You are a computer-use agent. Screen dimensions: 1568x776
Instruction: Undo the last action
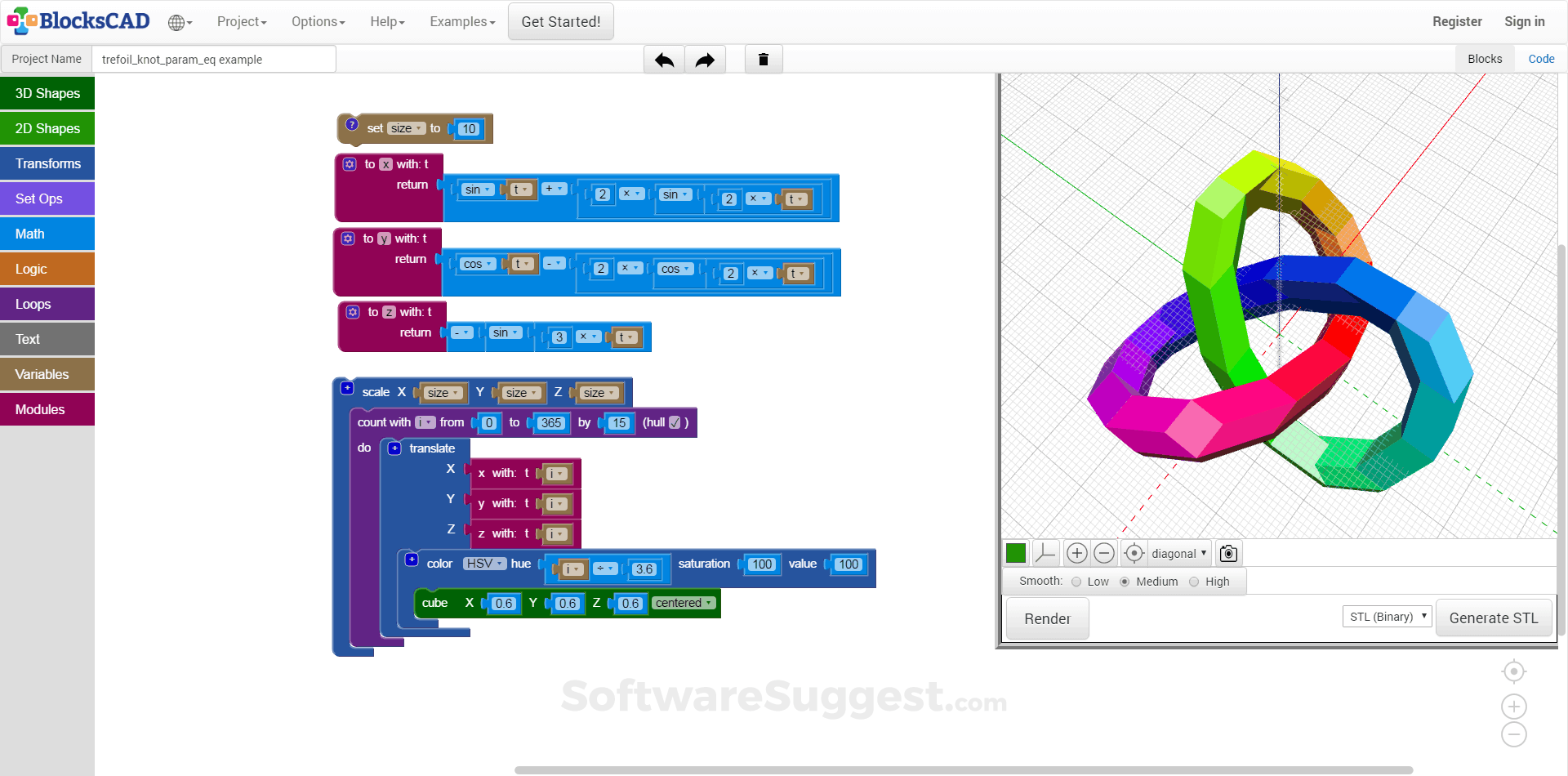tap(664, 59)
